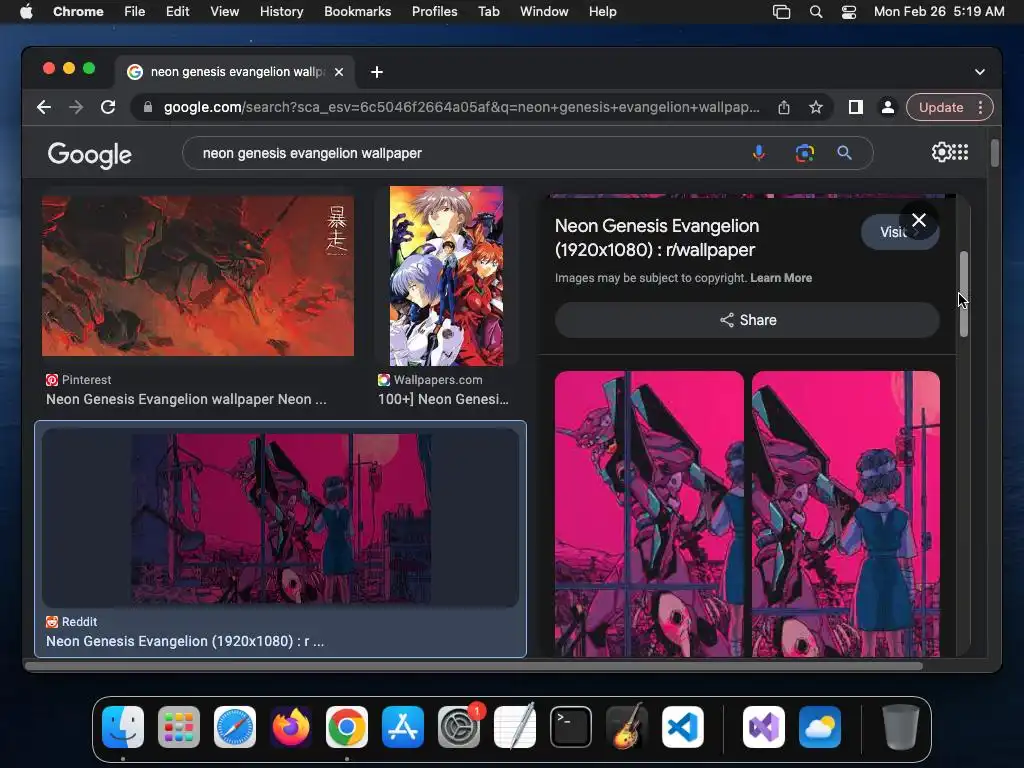Toggle Chrome side panel
Viewport: 1024px width, 768px height.
[x=856, y=107]
